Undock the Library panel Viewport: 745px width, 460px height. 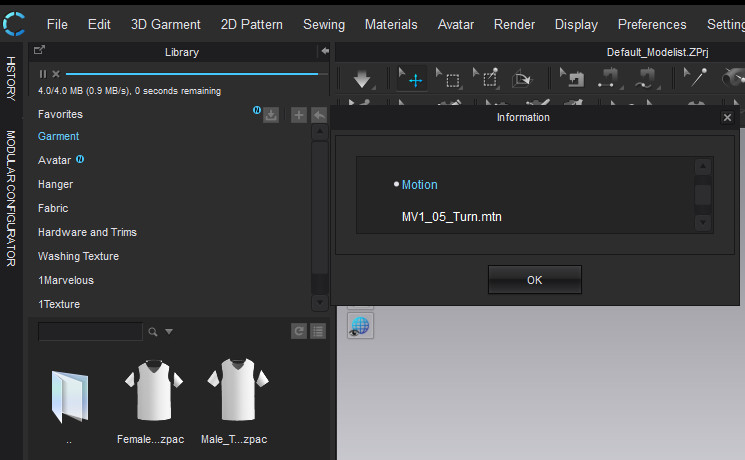click(x=39, y=51)
